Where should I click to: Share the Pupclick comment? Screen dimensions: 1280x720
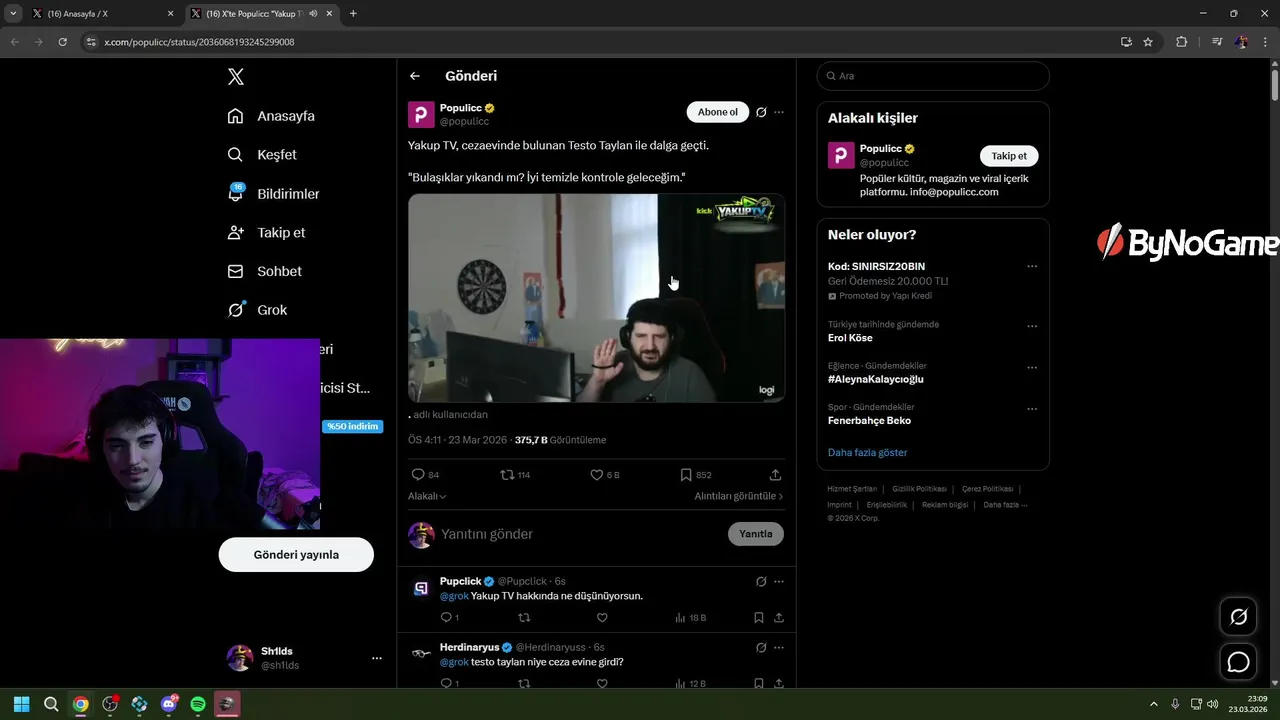click(779, 618)
